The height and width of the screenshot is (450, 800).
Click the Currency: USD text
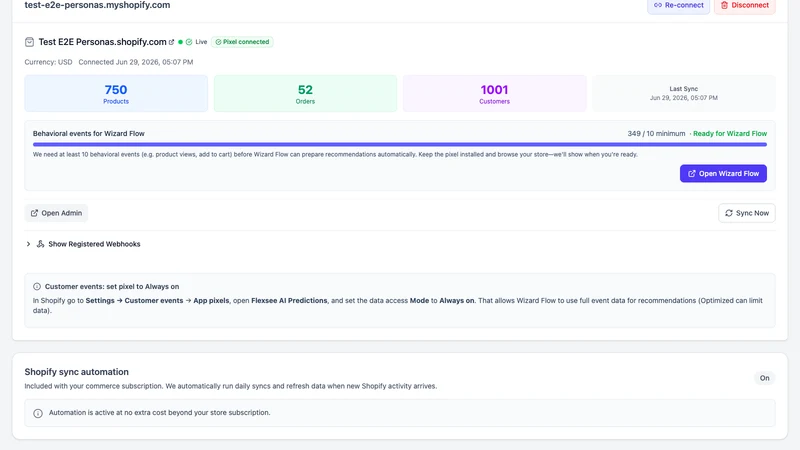tap(48, 62)
